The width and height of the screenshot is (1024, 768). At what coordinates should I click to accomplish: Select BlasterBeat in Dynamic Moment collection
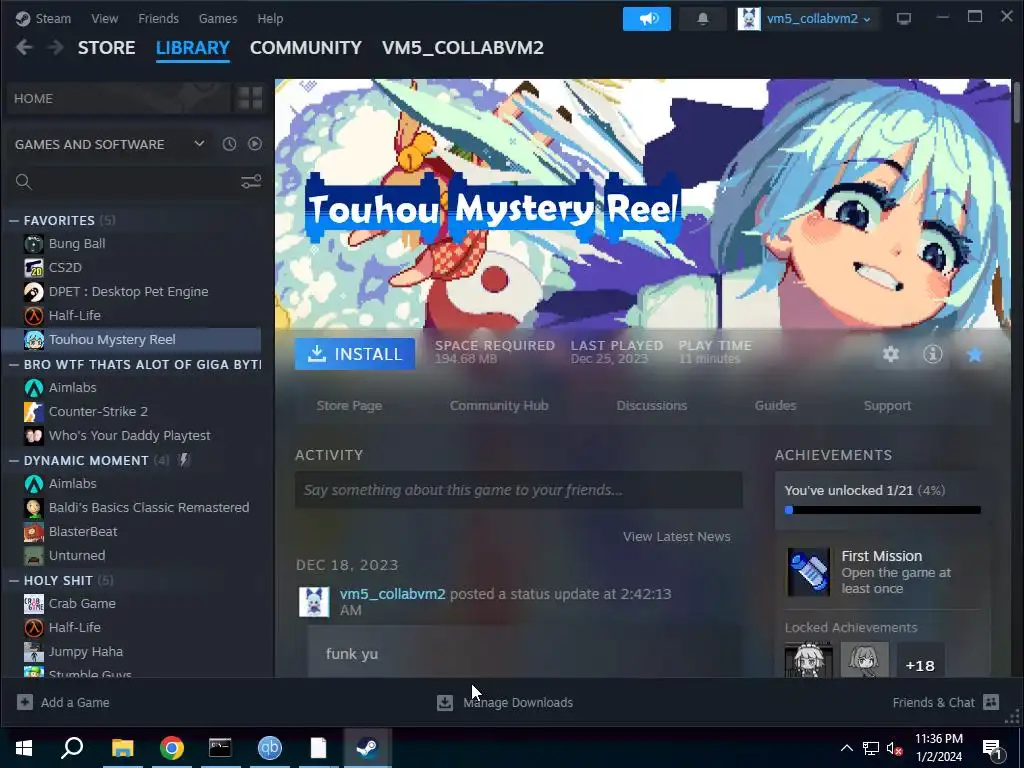83,532
